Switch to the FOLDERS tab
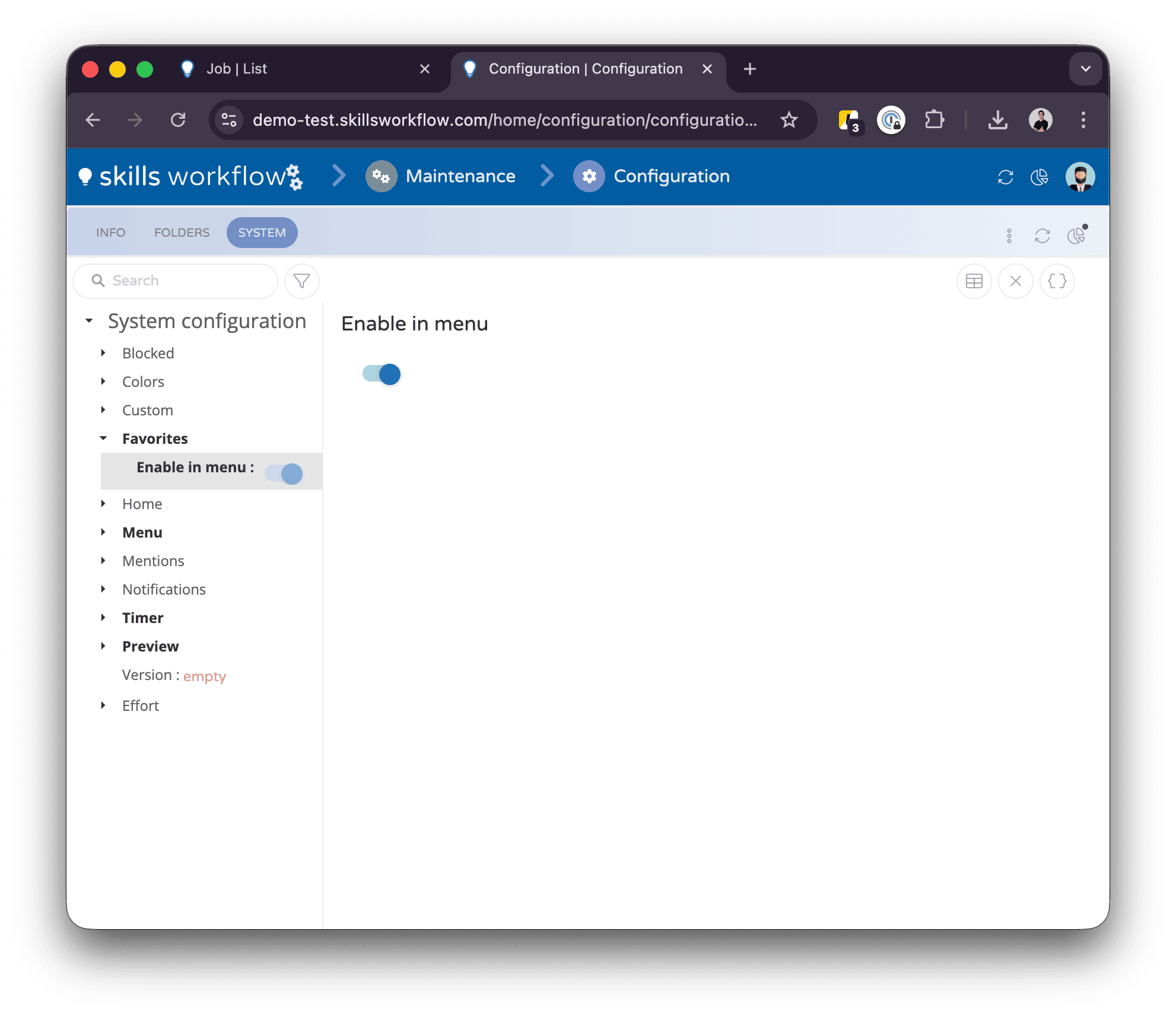This screenshot has width=1176, height=1017. 182,233
